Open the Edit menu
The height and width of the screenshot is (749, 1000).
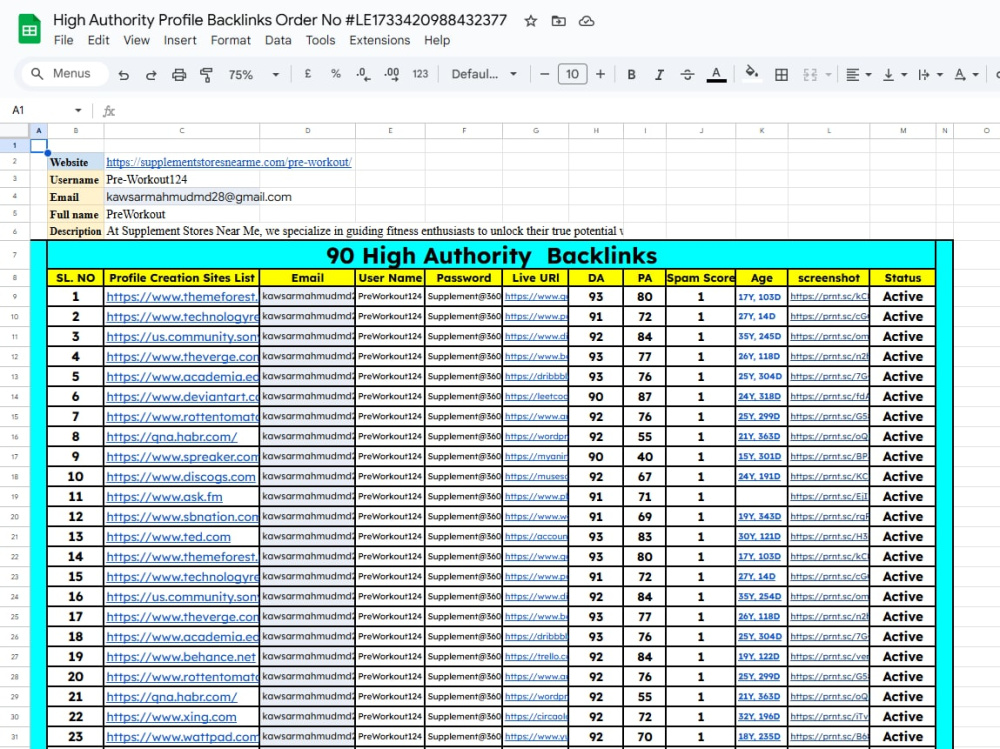[x=98, y=40]
